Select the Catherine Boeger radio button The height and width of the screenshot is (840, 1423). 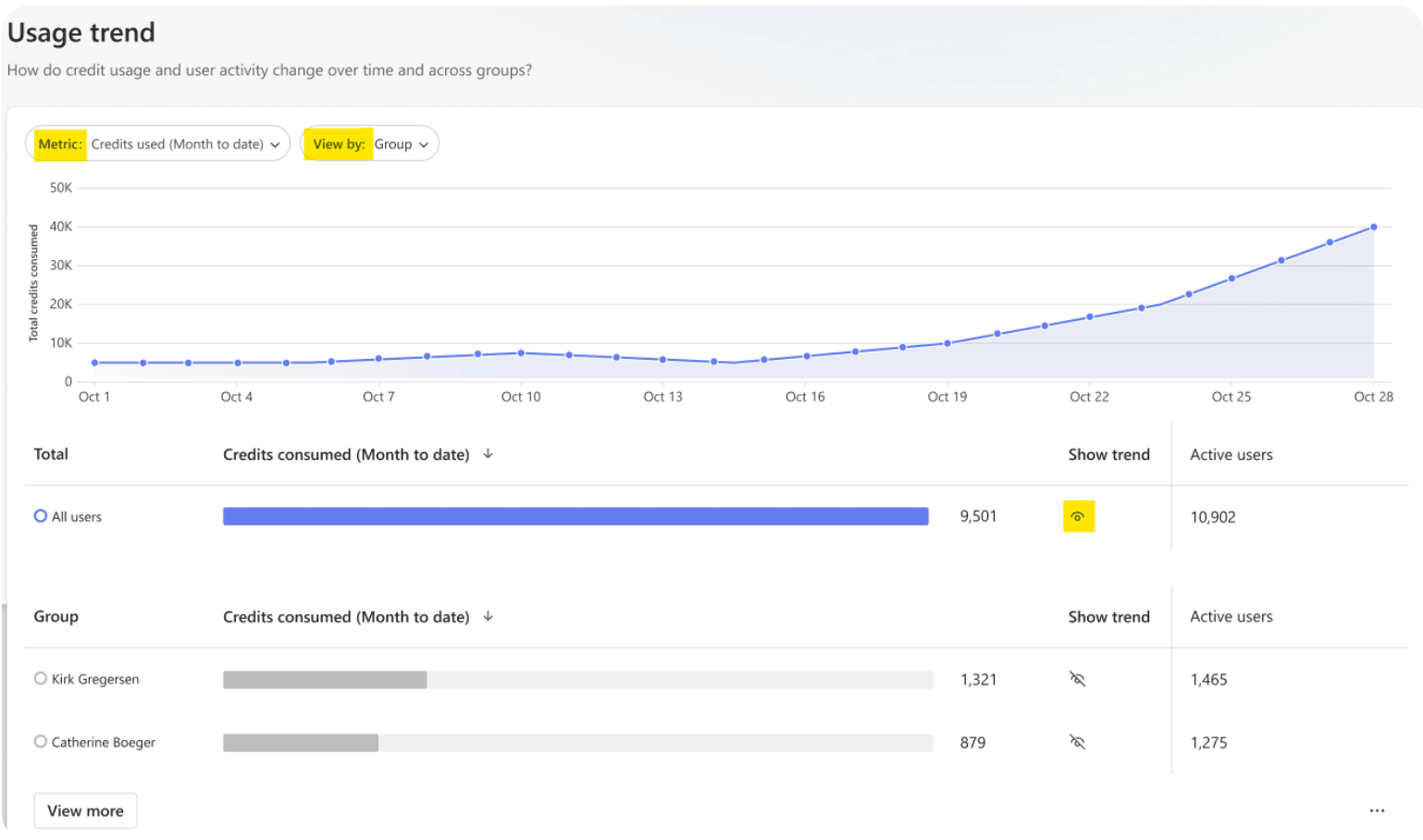point(41,741)
